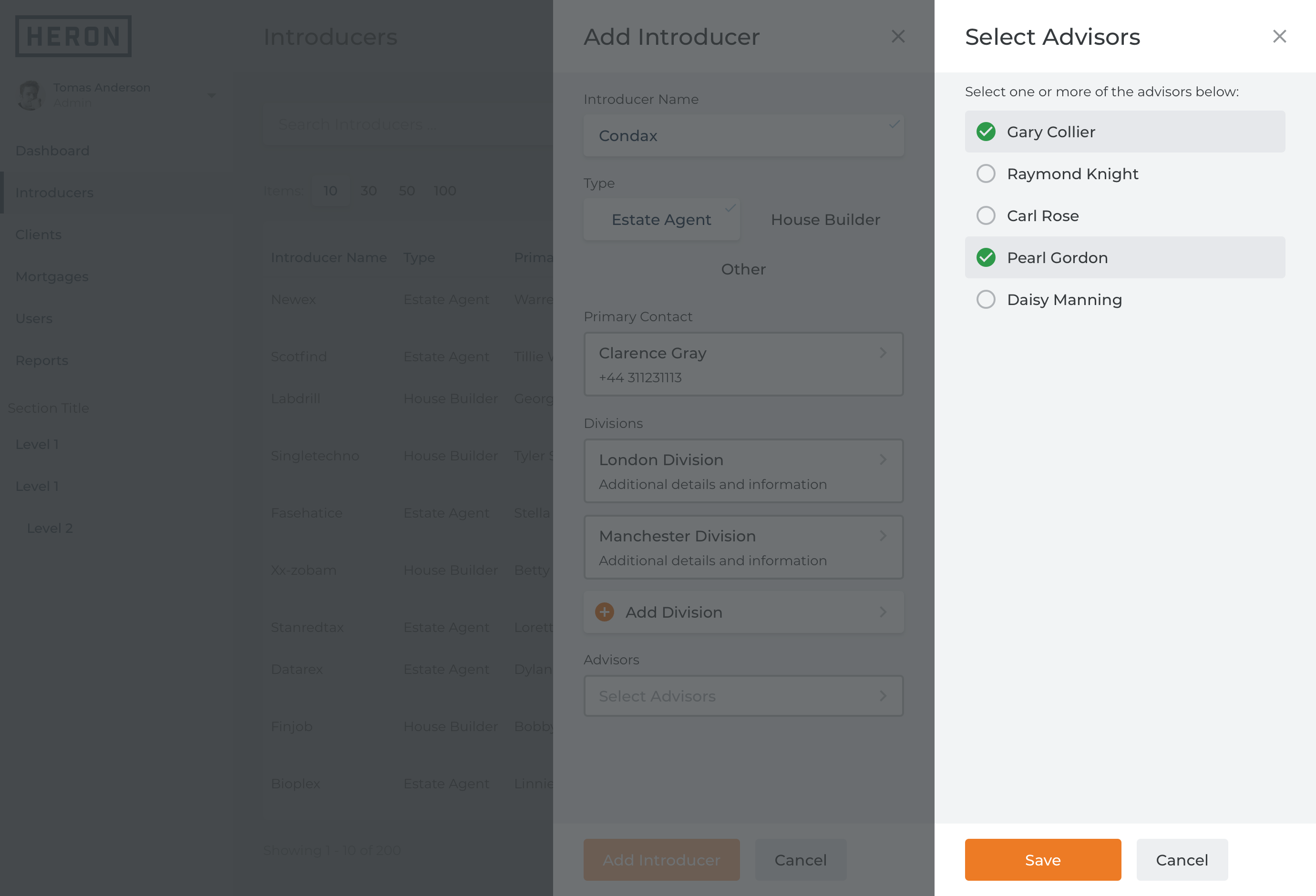Open Level 2 sidebar item

[50, 528]
